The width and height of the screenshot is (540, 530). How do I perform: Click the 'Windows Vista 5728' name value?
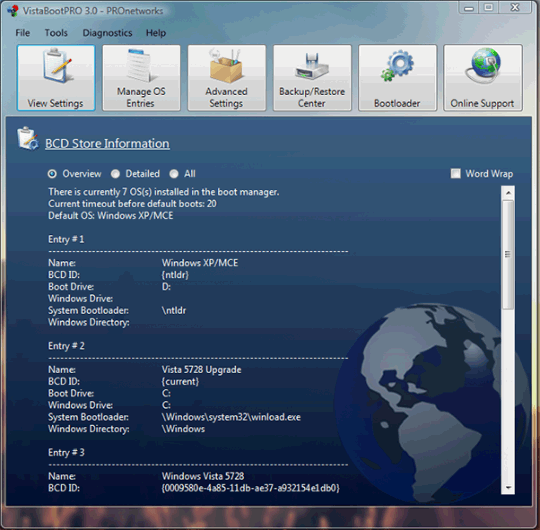click(203, 476)
